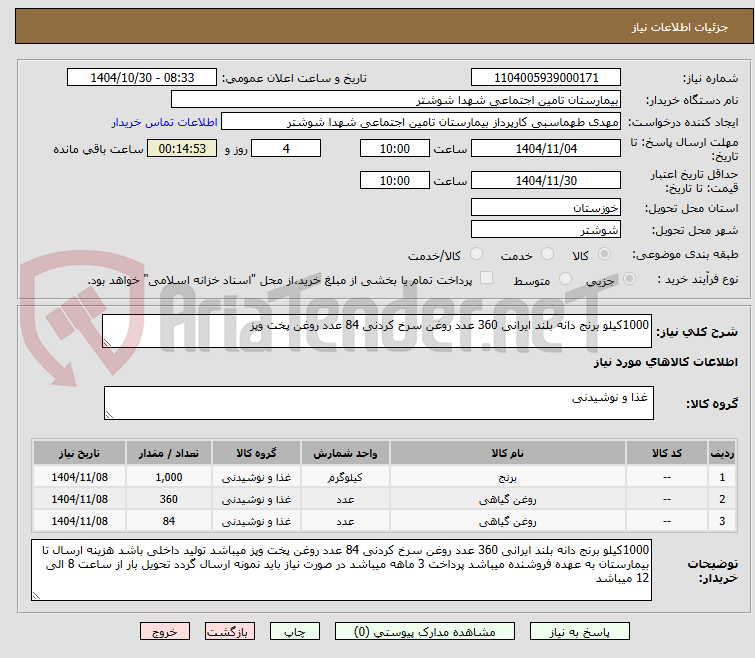Click the پاسخ به نیاز button
The image size is (755, 658).
580,632
